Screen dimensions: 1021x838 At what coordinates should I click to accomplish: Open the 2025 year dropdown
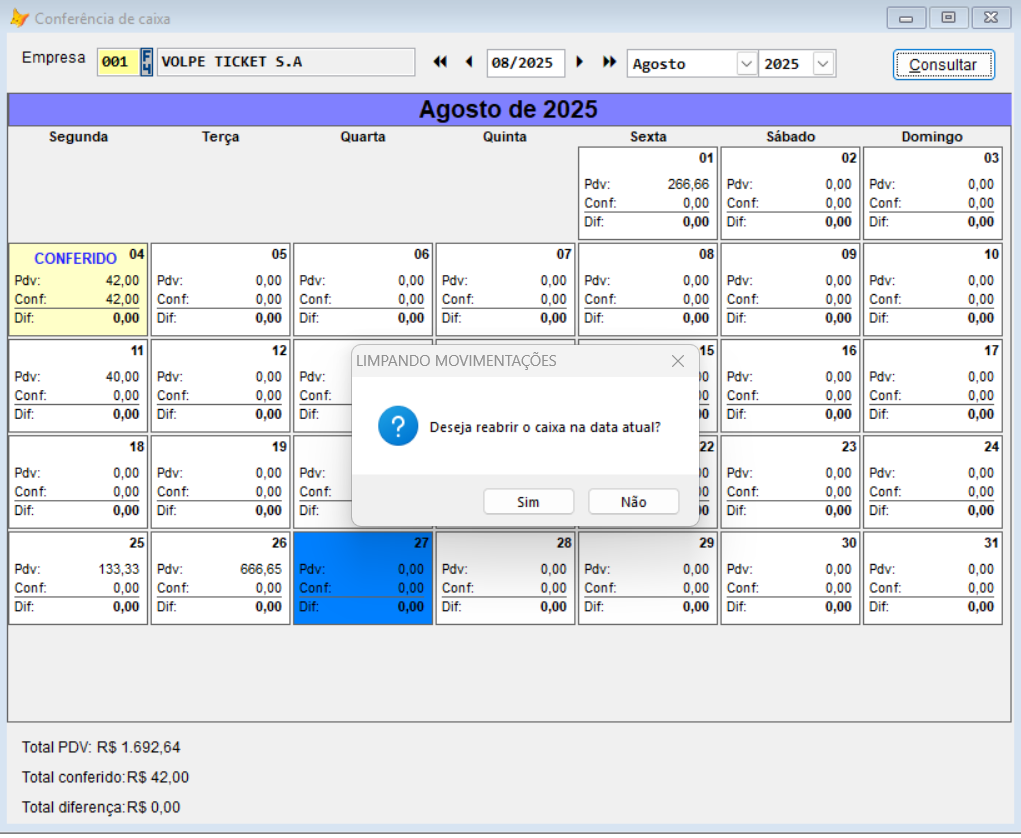point(823,64)
